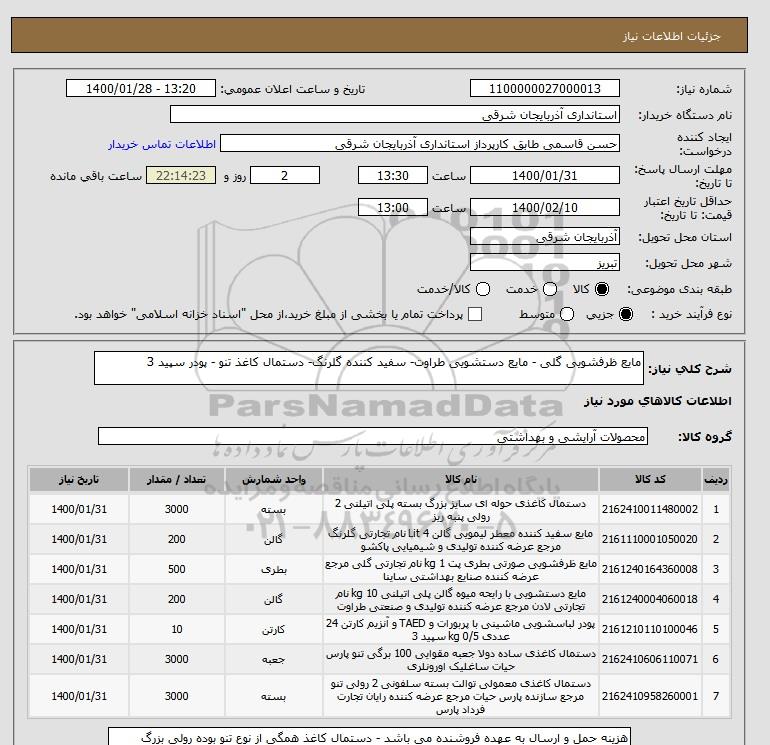
Task: Click the countdown timer 22:14:23
Action: [x=181, y=175]
